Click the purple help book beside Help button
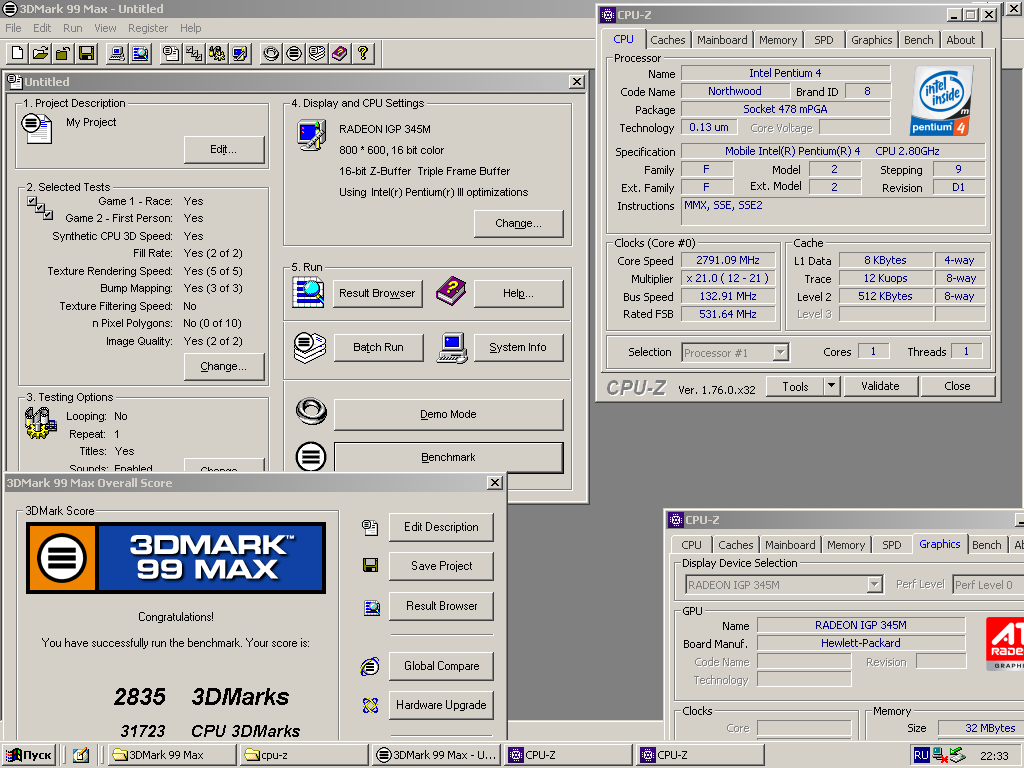This screenshot has height=768, width=1024. (x=451, y=291)
